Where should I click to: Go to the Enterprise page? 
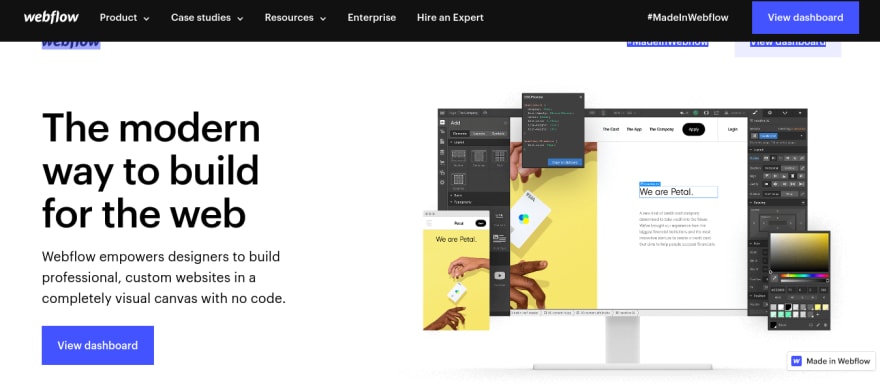point(372,18)
